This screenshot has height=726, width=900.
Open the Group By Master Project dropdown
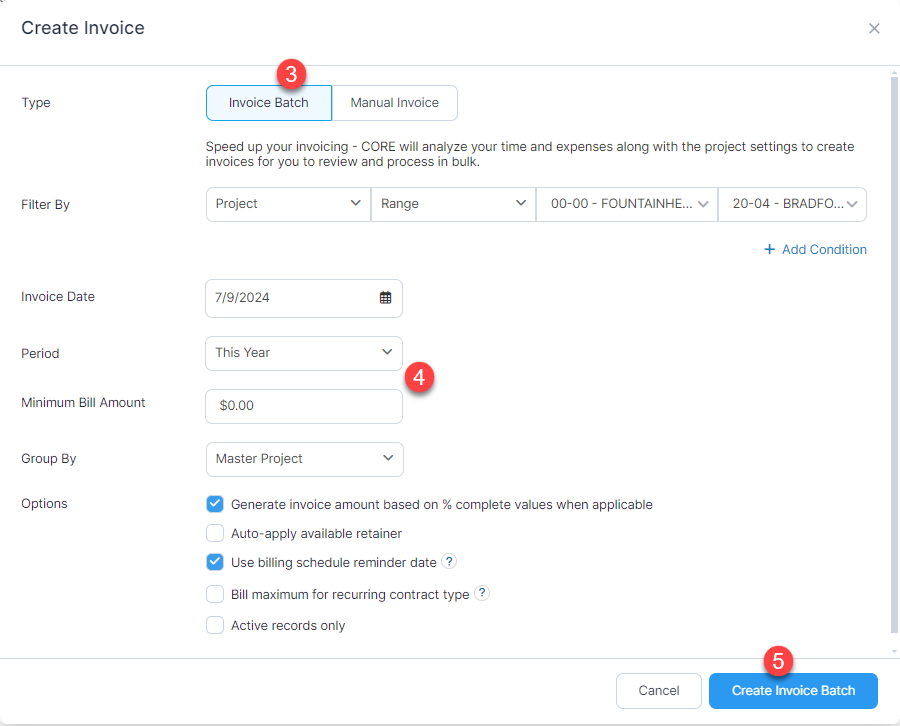tap(304, 459)
